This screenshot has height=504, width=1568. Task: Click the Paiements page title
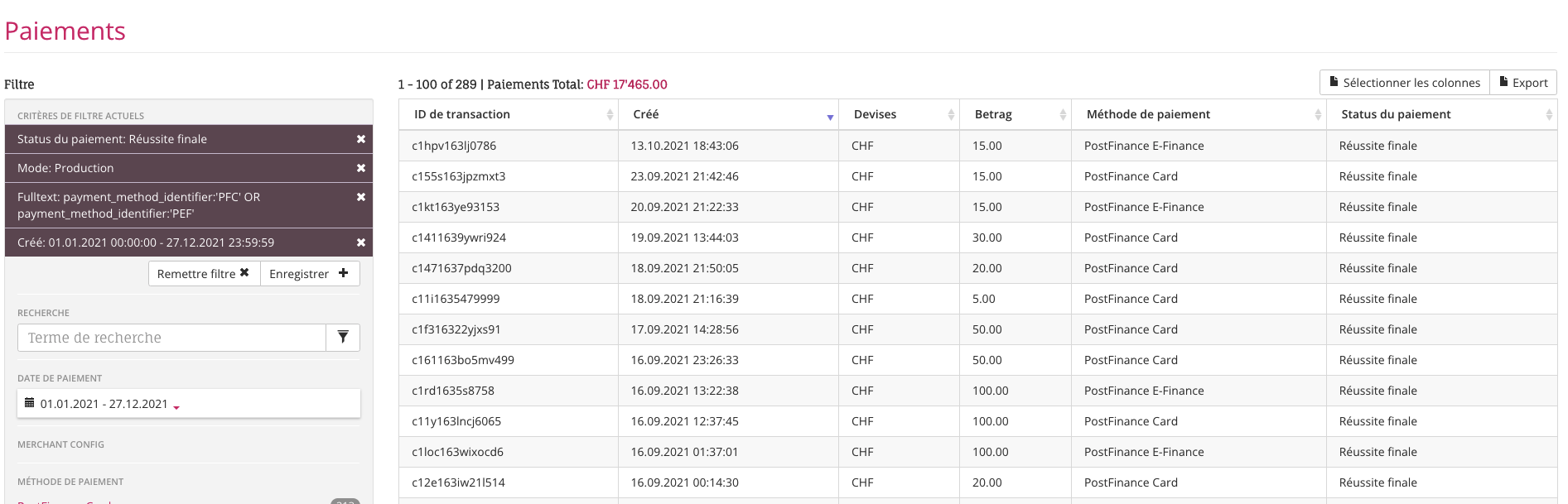tap(65, 31)
